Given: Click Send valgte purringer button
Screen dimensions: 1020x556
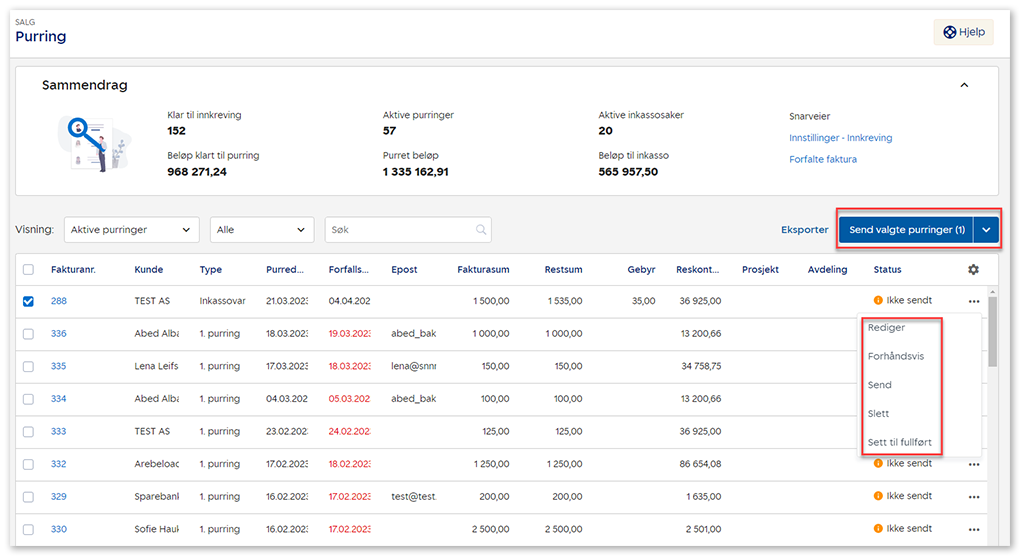Looking at the screenshot, I should pos(906,230).
